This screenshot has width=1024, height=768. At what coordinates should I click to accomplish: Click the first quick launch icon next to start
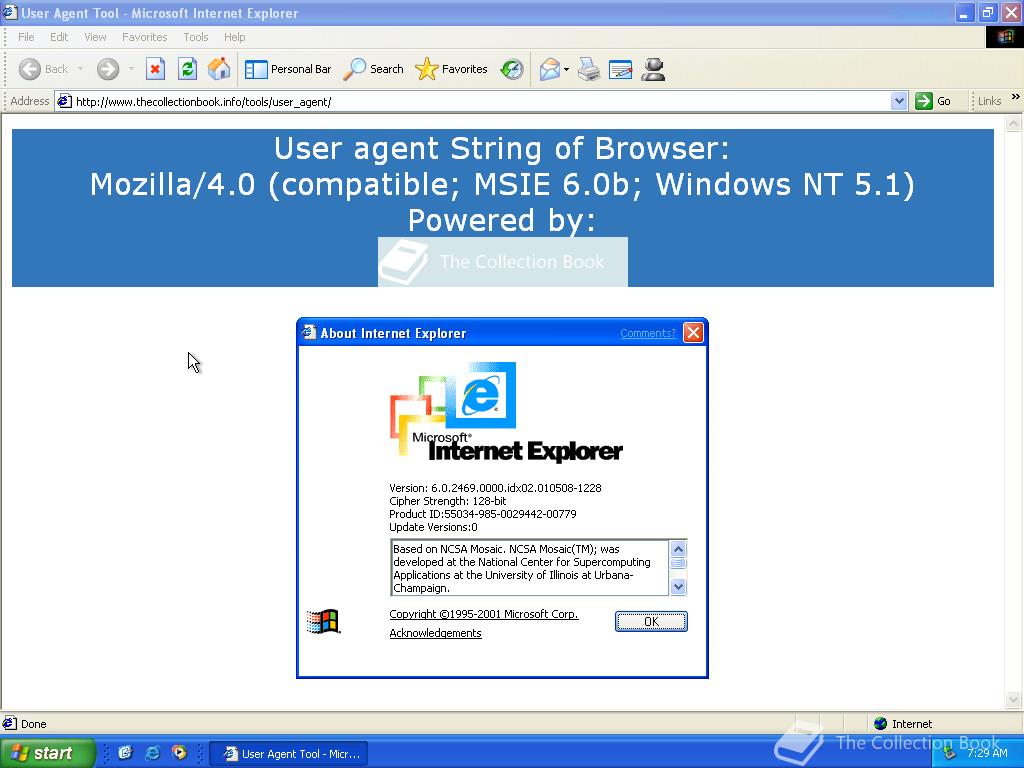(x=125, y=753)
